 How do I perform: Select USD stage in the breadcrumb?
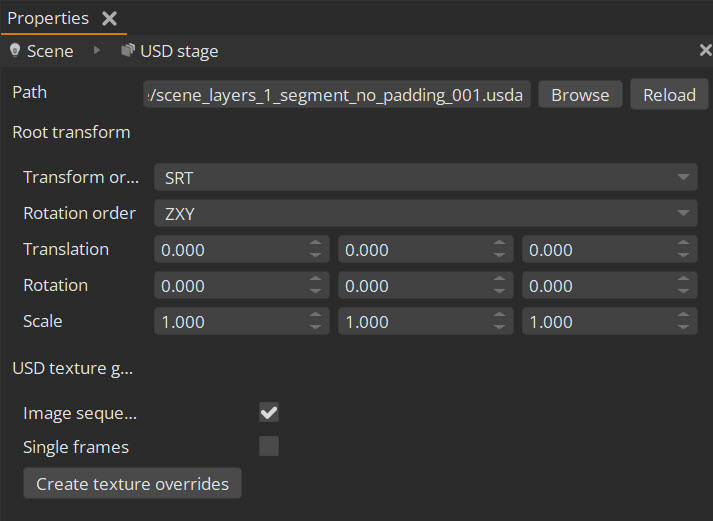(x=179, y=50)
